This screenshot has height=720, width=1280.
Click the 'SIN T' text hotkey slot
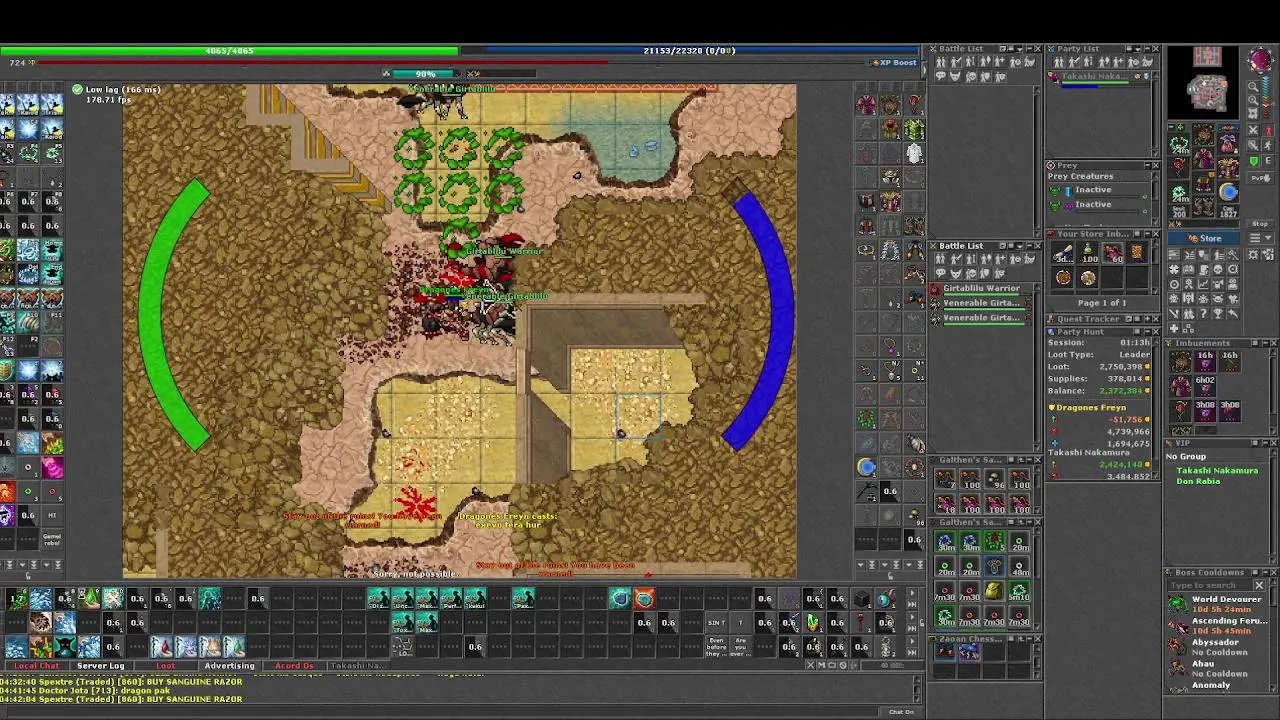[x=717, y=623]
